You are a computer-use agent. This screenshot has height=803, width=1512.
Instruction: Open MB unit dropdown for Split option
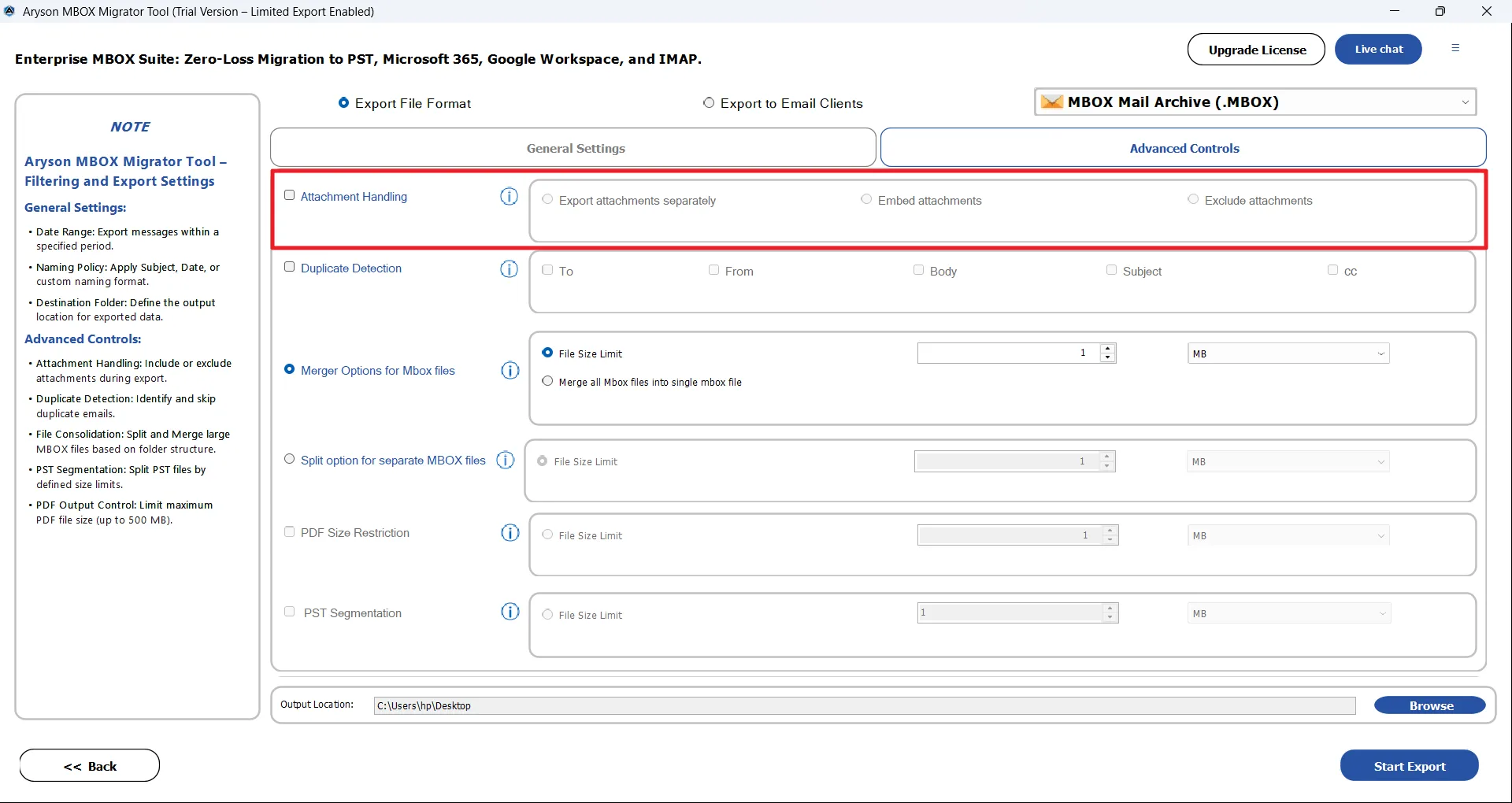click(1288, 461)
